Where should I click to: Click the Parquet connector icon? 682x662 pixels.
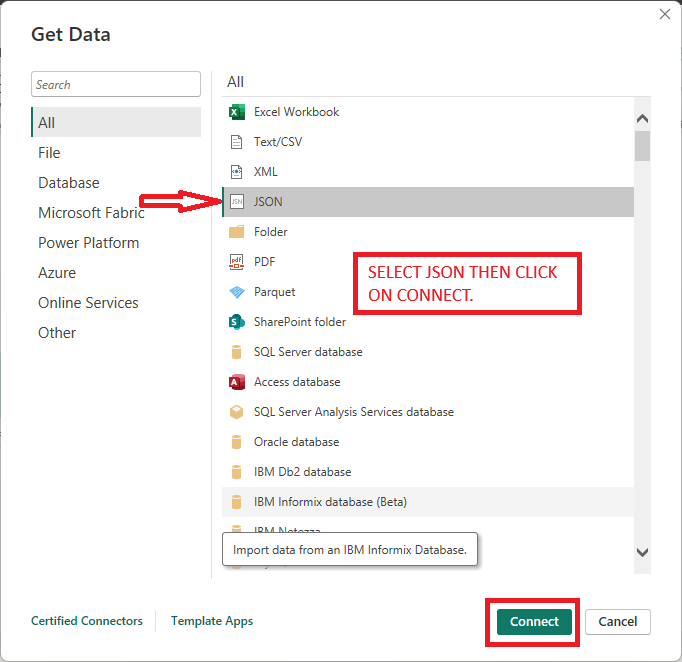point(237,292)
